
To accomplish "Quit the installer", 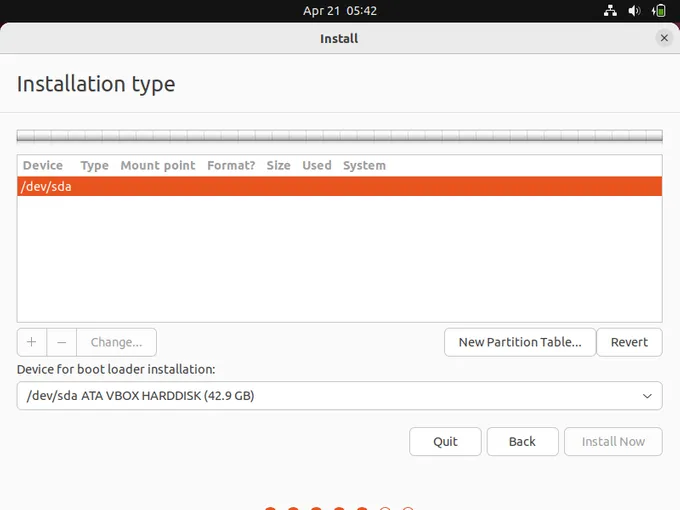I will [445, 442].
